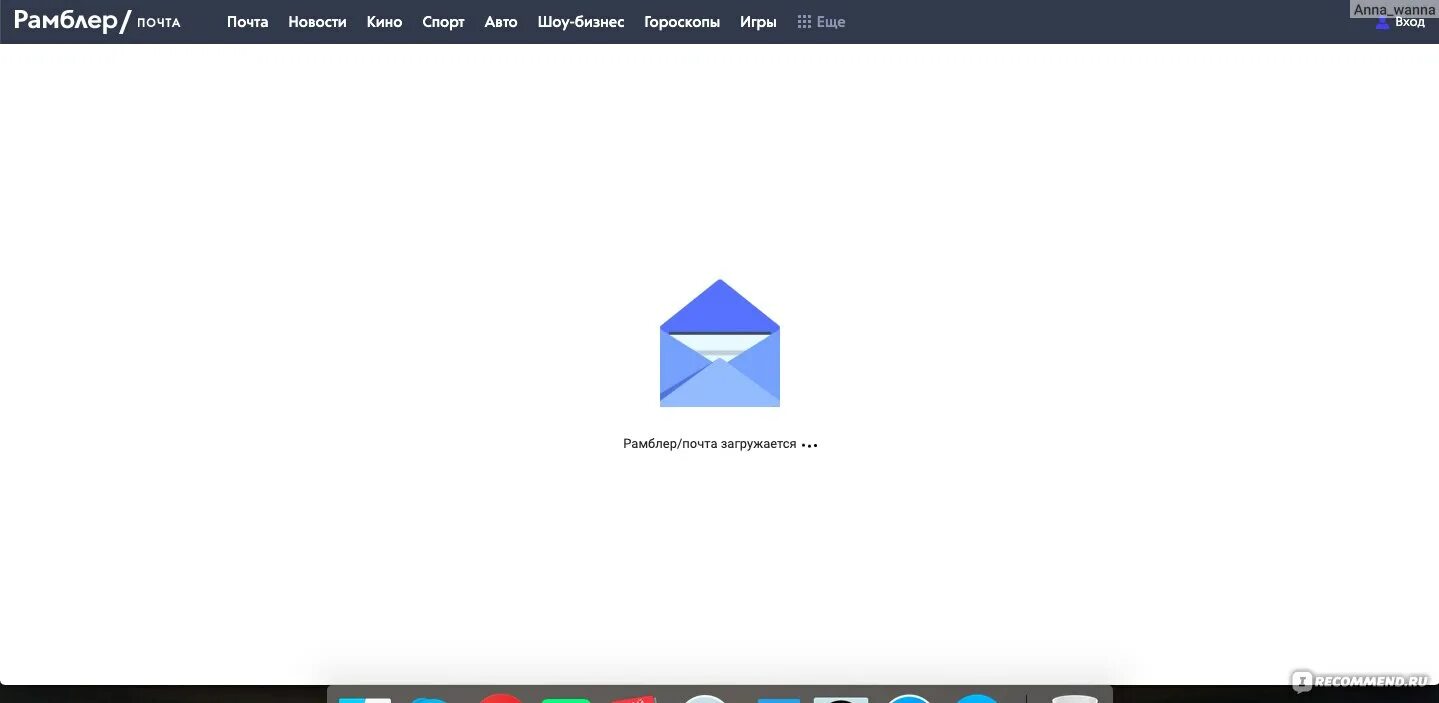Go to the Новости section
This screenshot has height=703, width=1439.
coord(317,22)
